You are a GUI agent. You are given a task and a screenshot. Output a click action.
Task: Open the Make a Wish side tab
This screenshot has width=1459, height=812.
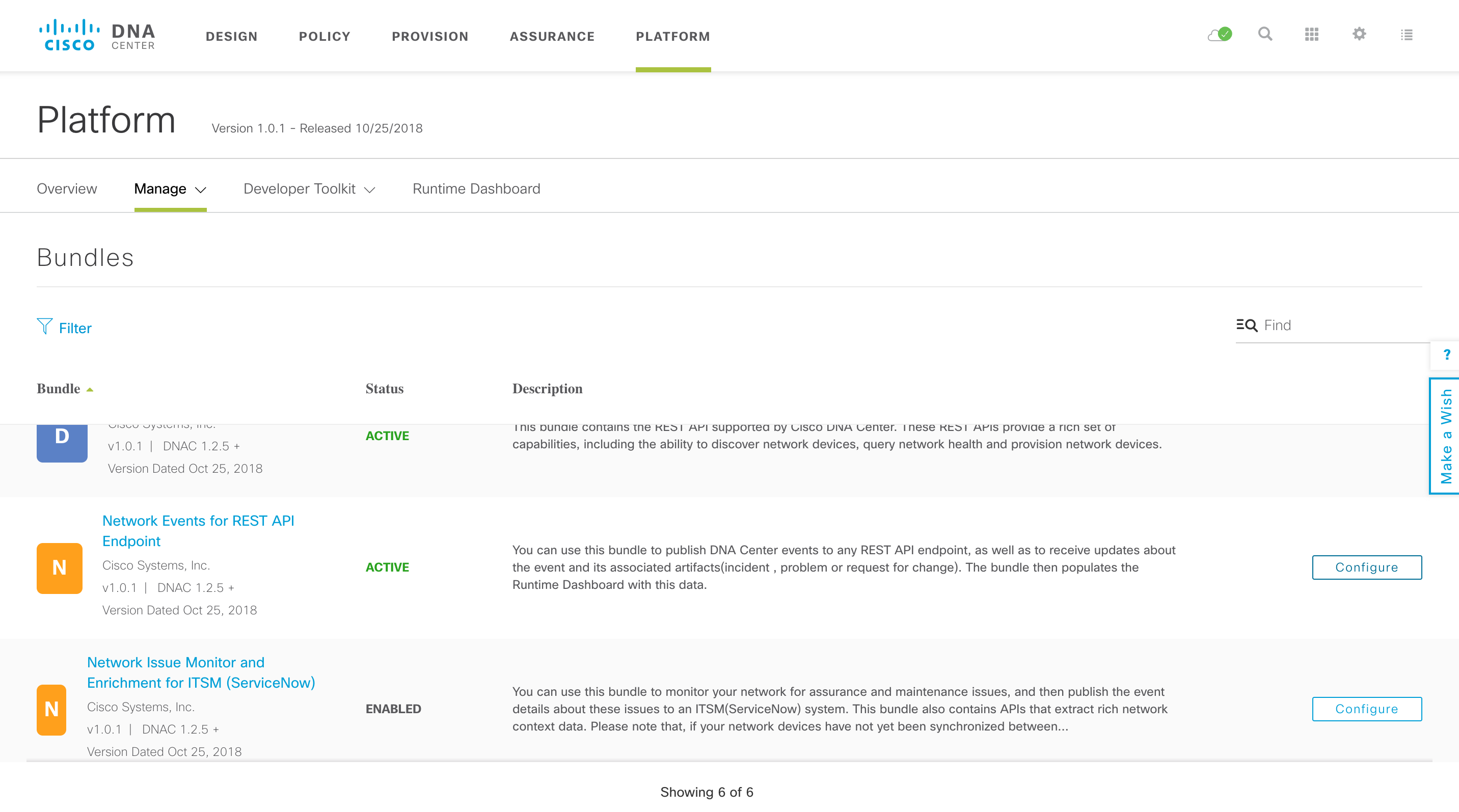[x=1445, y=436]
